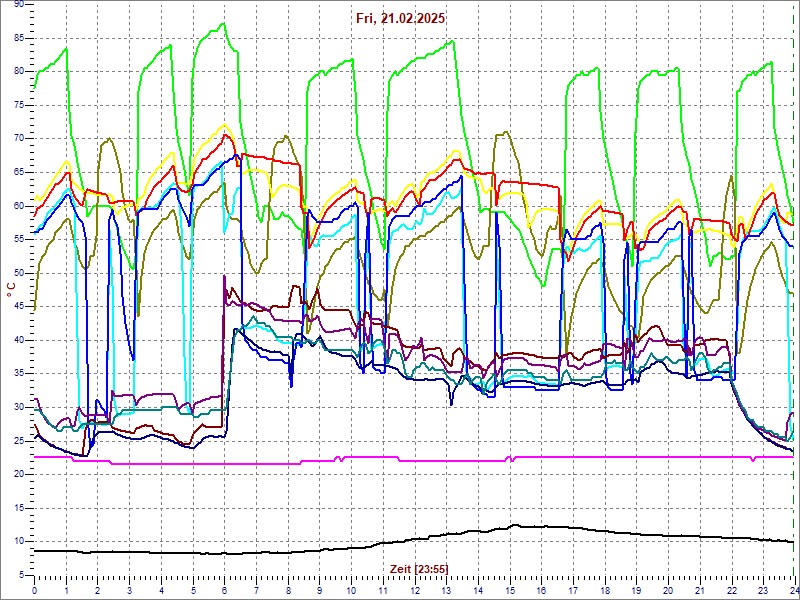Click hour "13" on the time axis
The height and width of the screenshot is (600, 800).
445,590
